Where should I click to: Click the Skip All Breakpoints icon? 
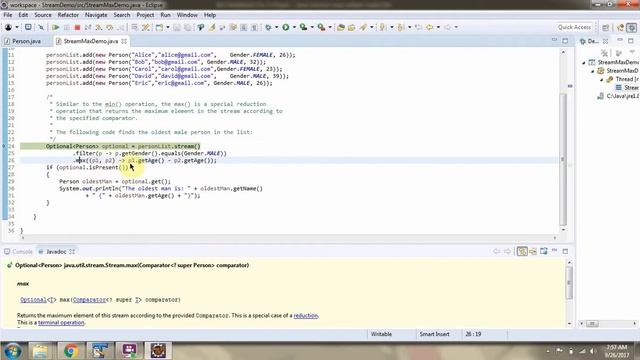pos(41,27)
